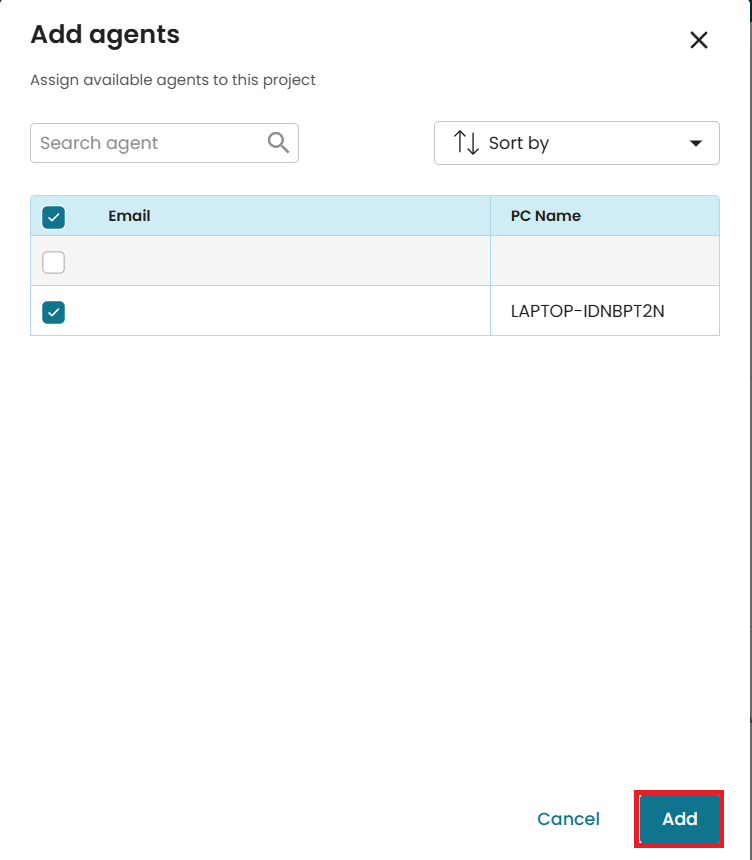This screenshot has width=752, height=860.
Task: Click the Email column header
Action: pos(129,216)
